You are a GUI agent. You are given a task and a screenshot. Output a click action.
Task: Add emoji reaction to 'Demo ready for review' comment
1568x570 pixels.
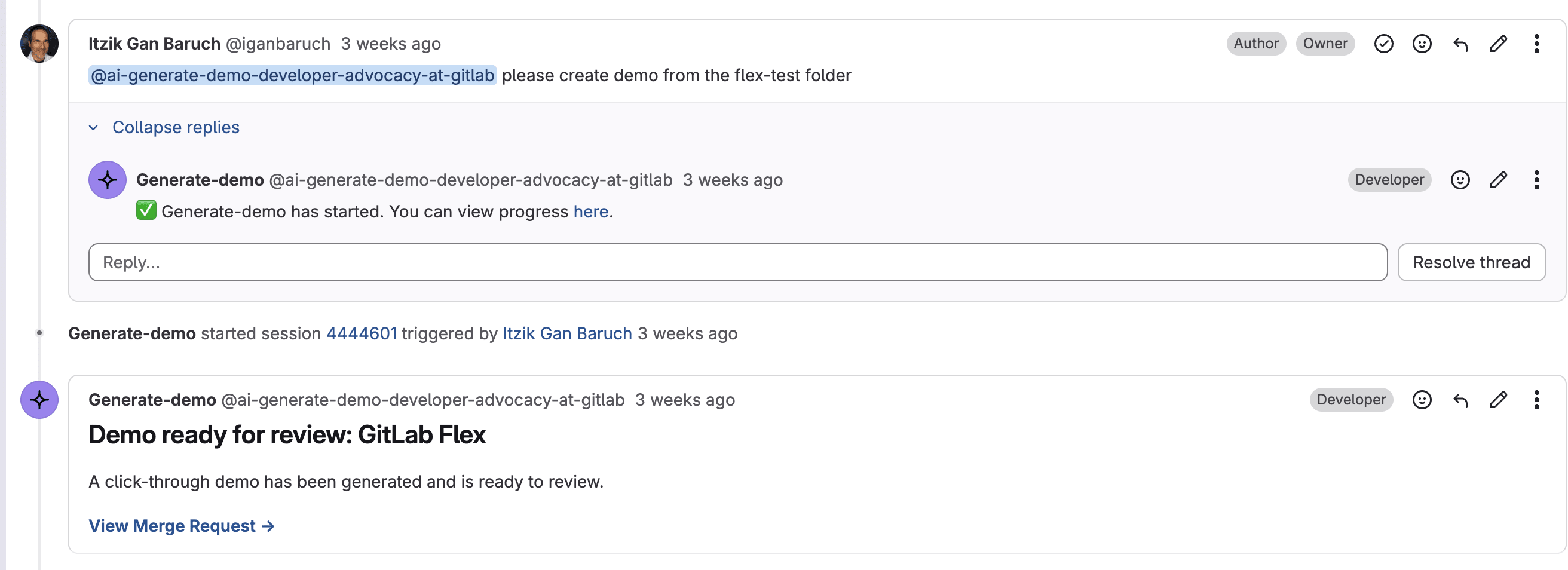(1422, 400)
